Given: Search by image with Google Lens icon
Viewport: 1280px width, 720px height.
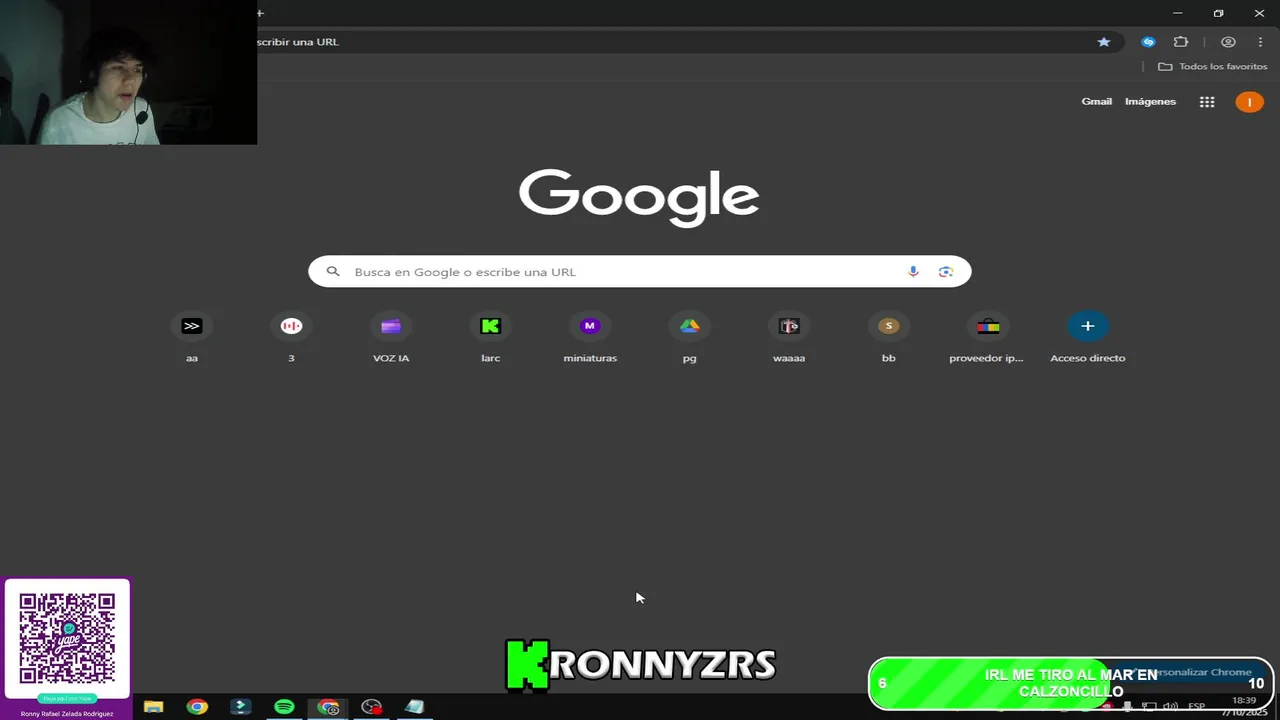Looking at the screenshot, I should tap(946, 272).
